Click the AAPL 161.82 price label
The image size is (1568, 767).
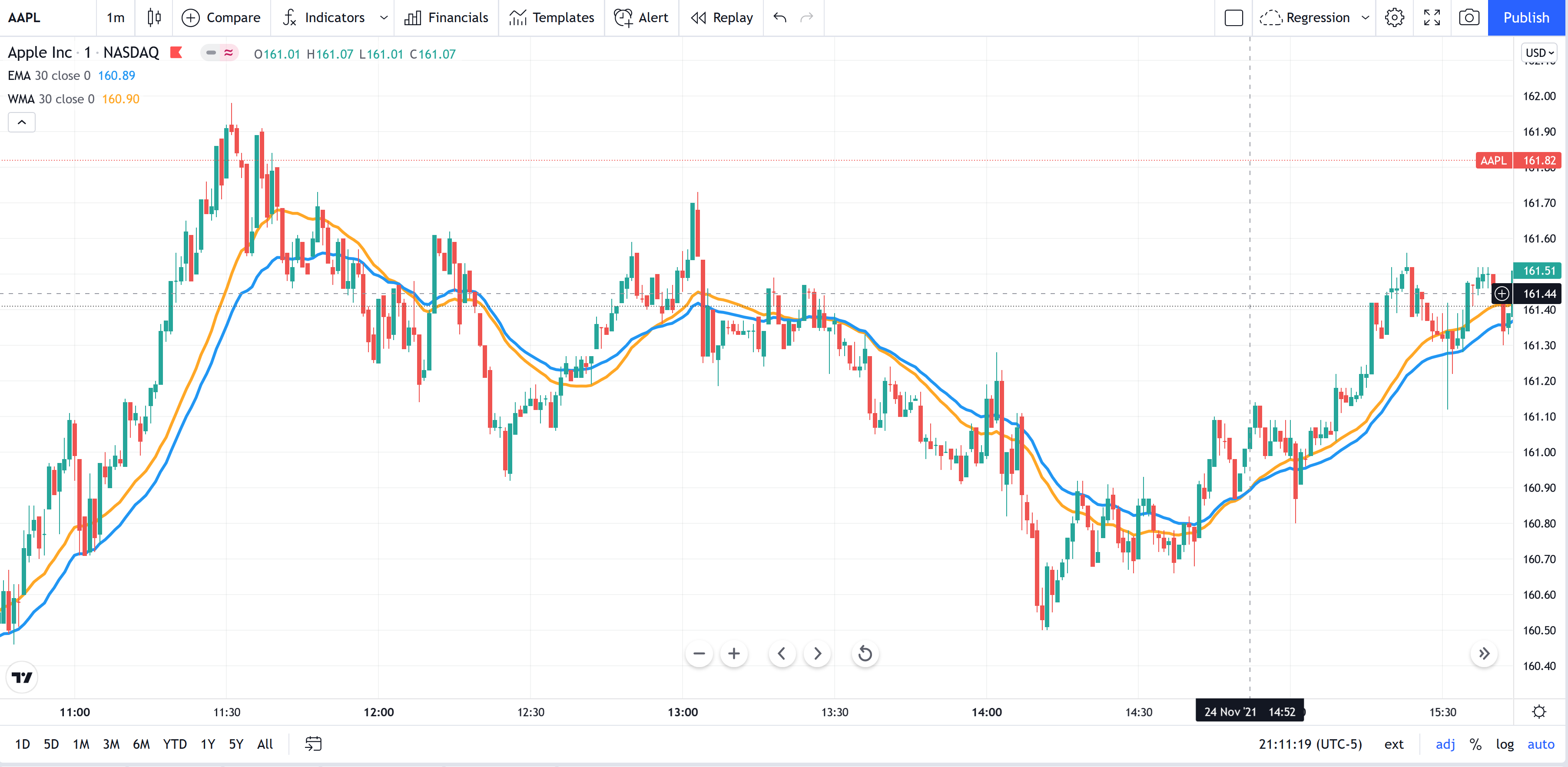pyautogui.click(x=1518, y=161)
